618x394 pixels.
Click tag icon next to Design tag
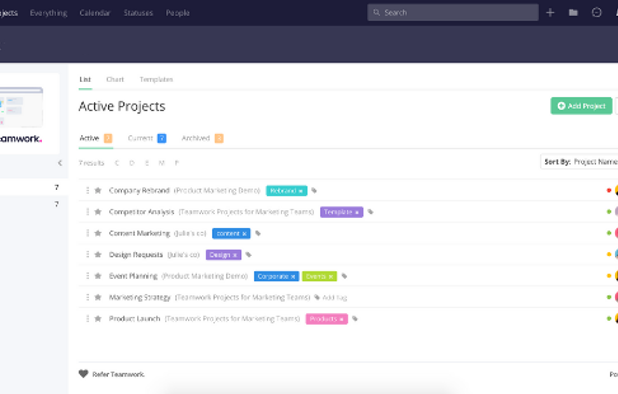(248, 255)
